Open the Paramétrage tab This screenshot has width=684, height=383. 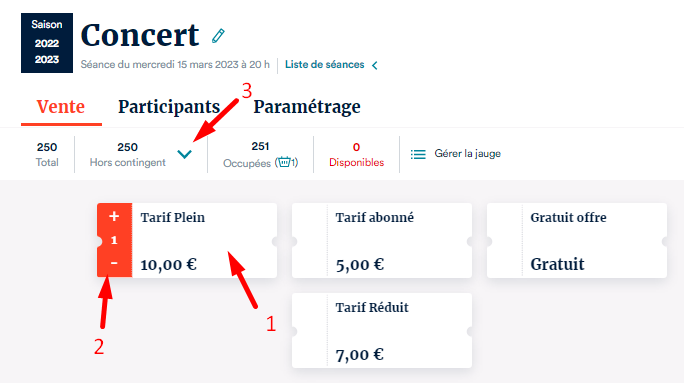click(307, 107)
